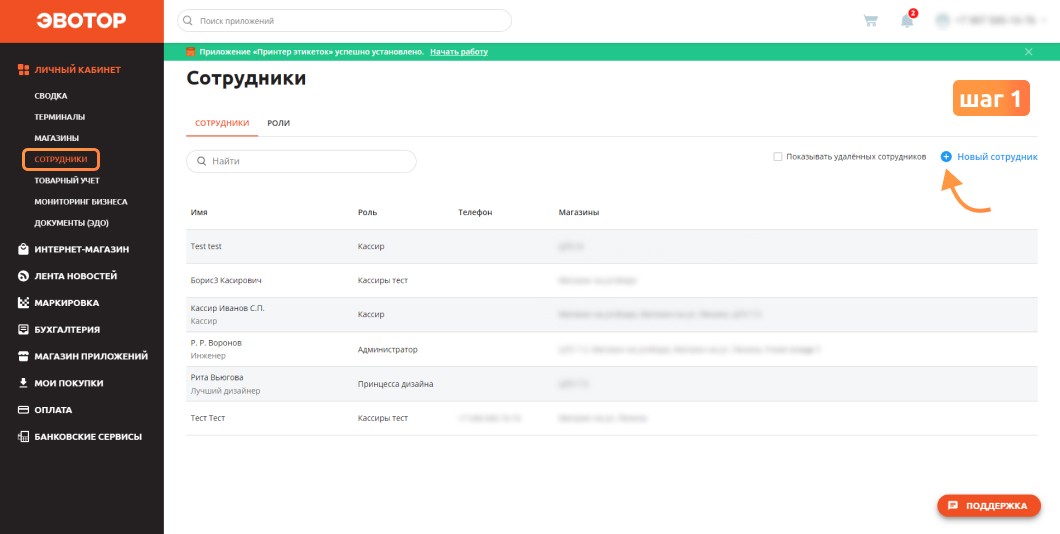The width and height of the screenshot is (1060, 534).
Task: Open the account dropdown in top bar
Action: coord(991,20)
